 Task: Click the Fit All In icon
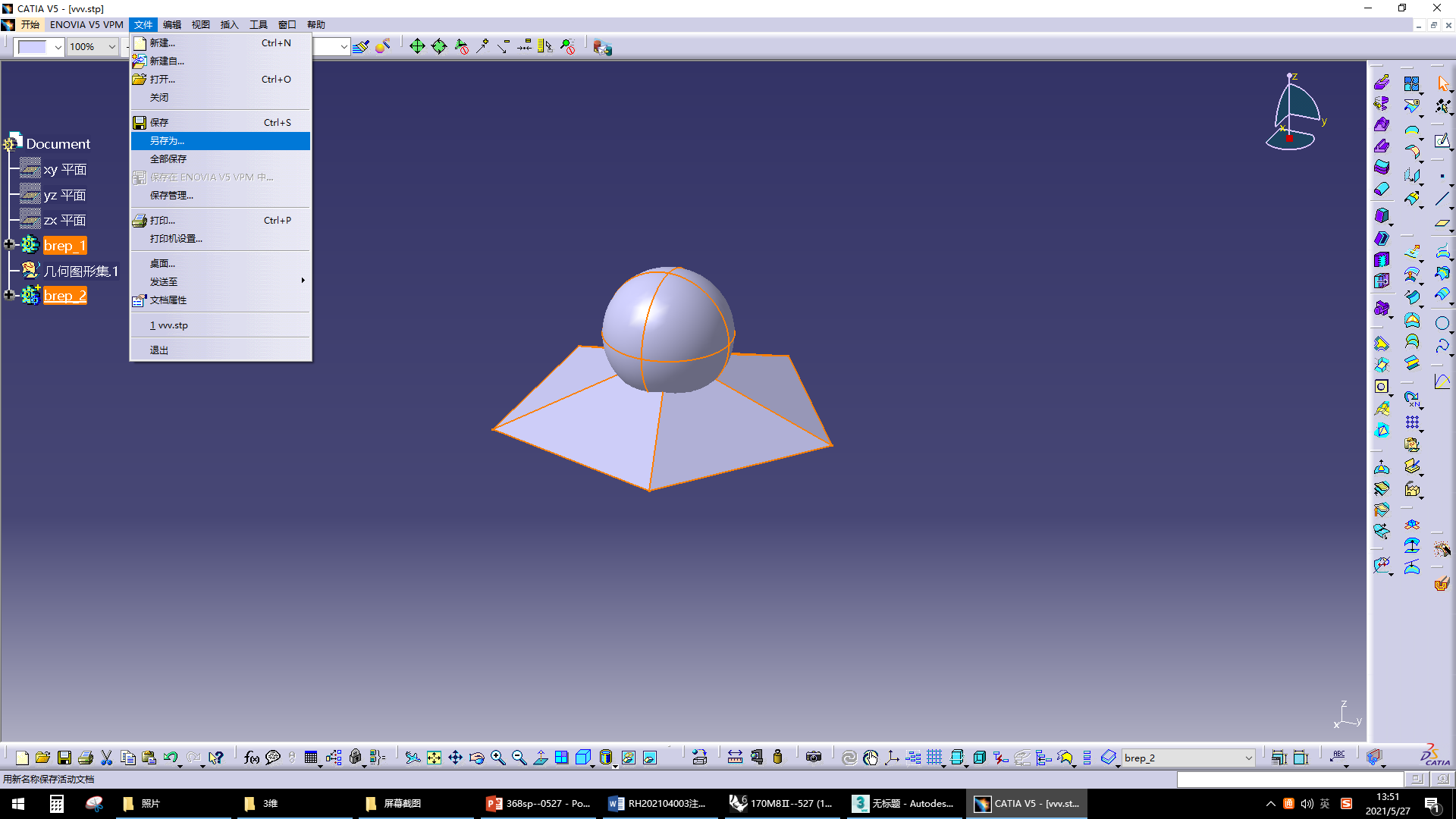click(x=434, y=758)
